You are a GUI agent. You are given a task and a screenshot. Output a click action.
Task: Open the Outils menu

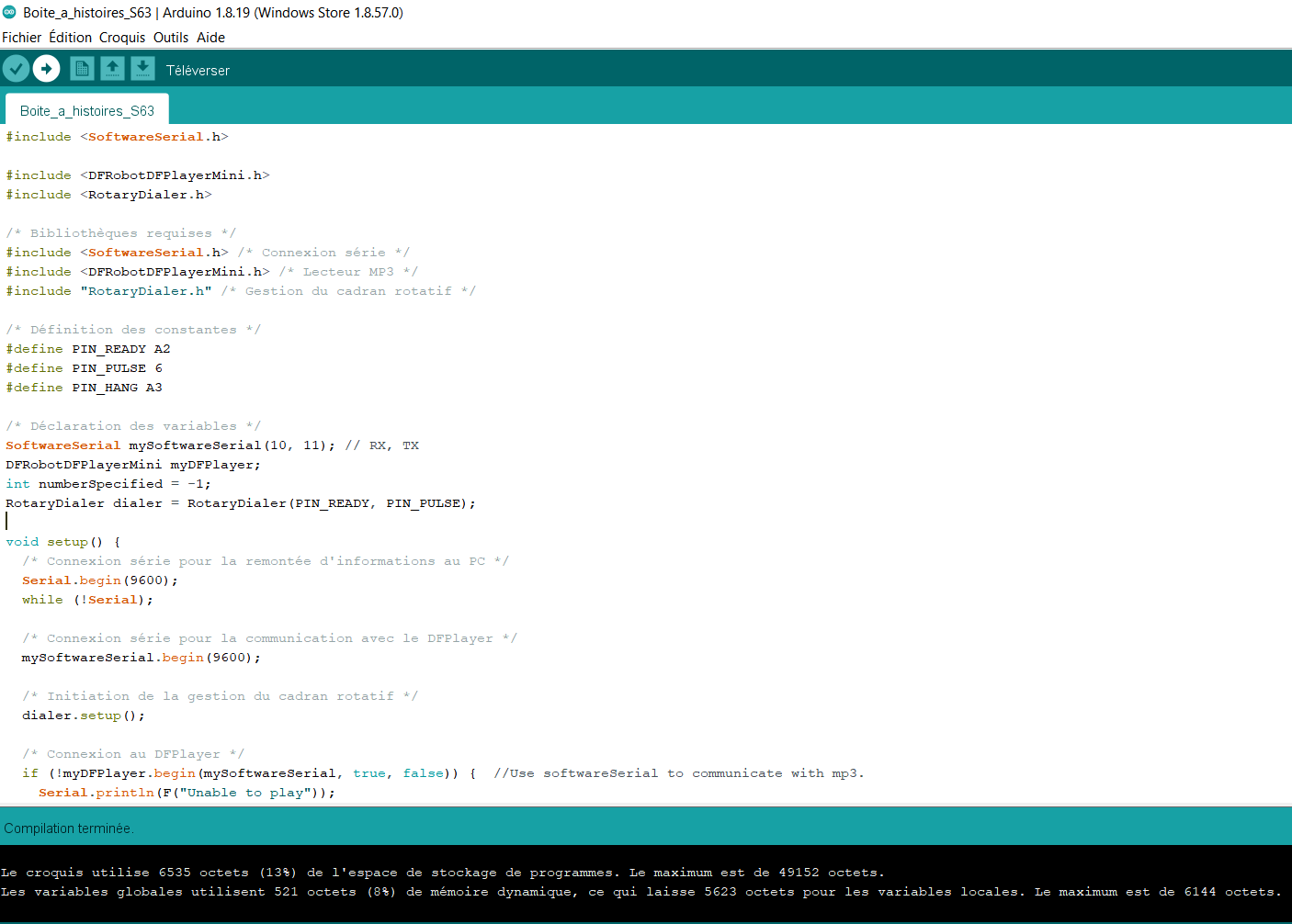(171, 38)
